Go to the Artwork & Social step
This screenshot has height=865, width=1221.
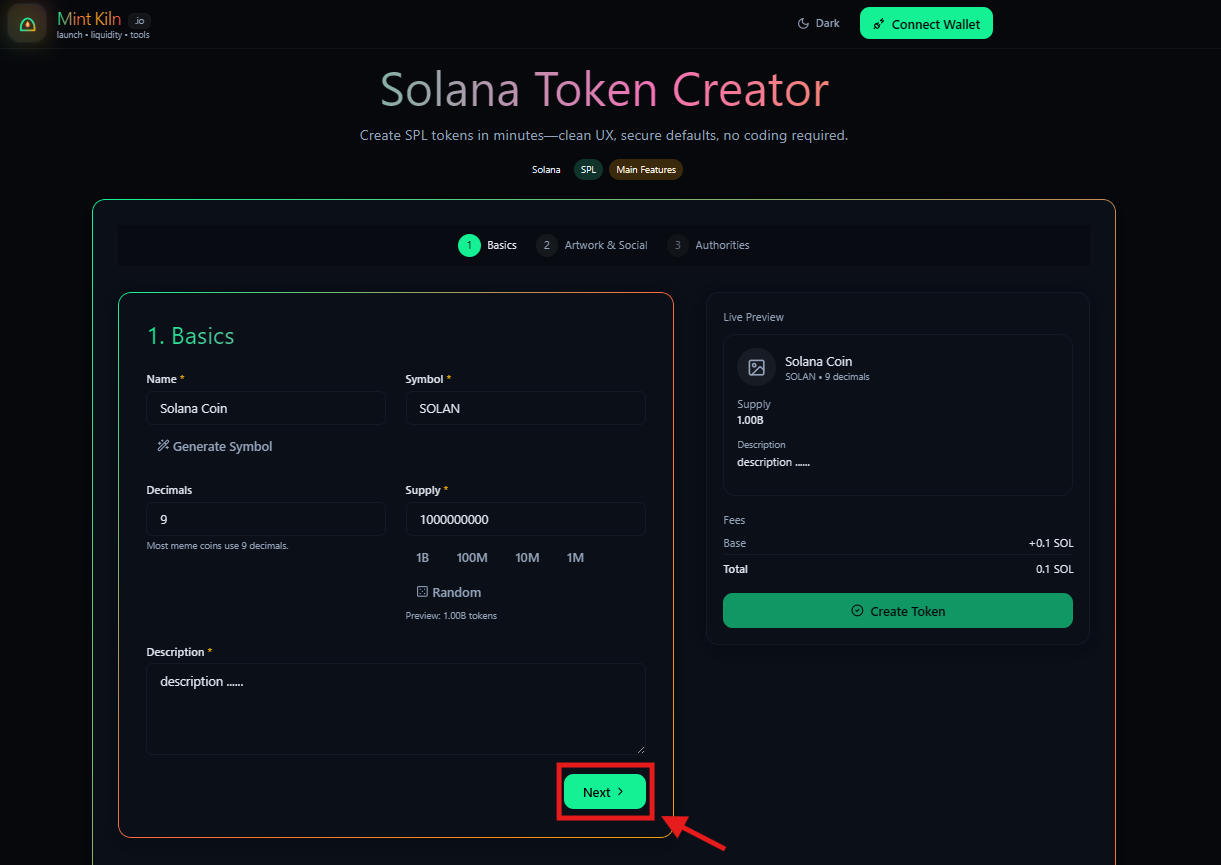[592, 245]
